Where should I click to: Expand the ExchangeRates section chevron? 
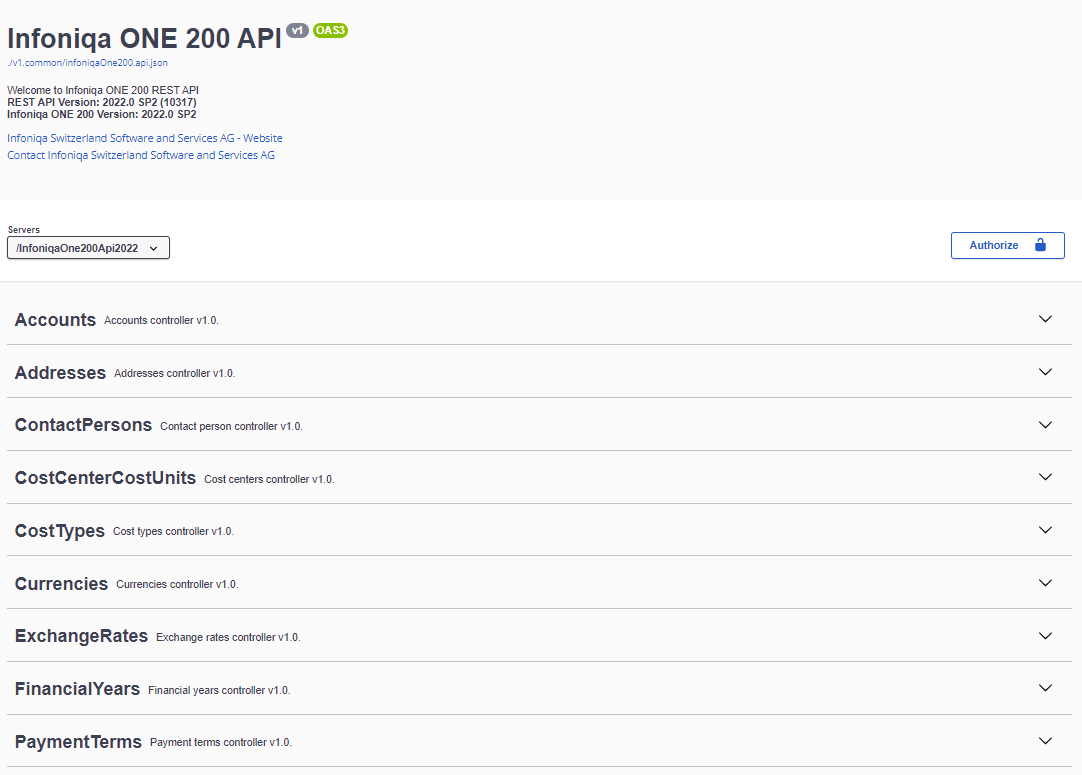click(1045, 636)
